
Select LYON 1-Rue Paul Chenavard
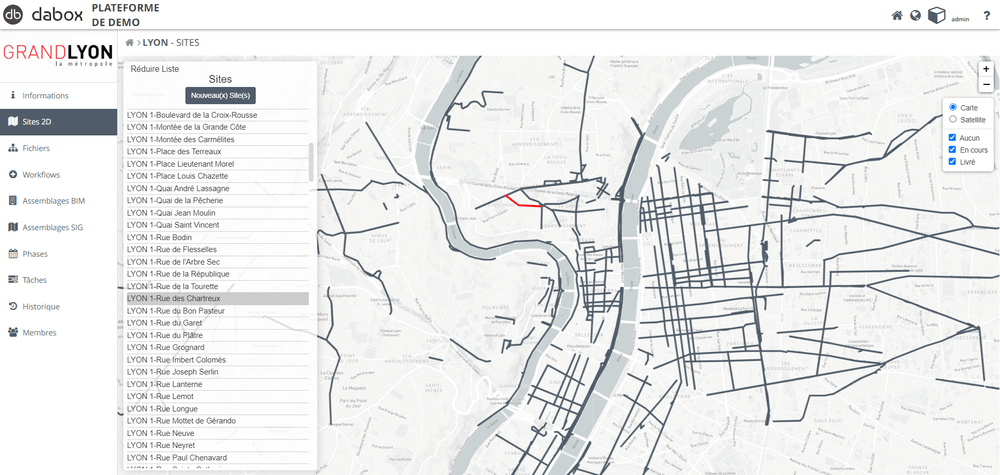pyautogui.click(x=217, y=458)
